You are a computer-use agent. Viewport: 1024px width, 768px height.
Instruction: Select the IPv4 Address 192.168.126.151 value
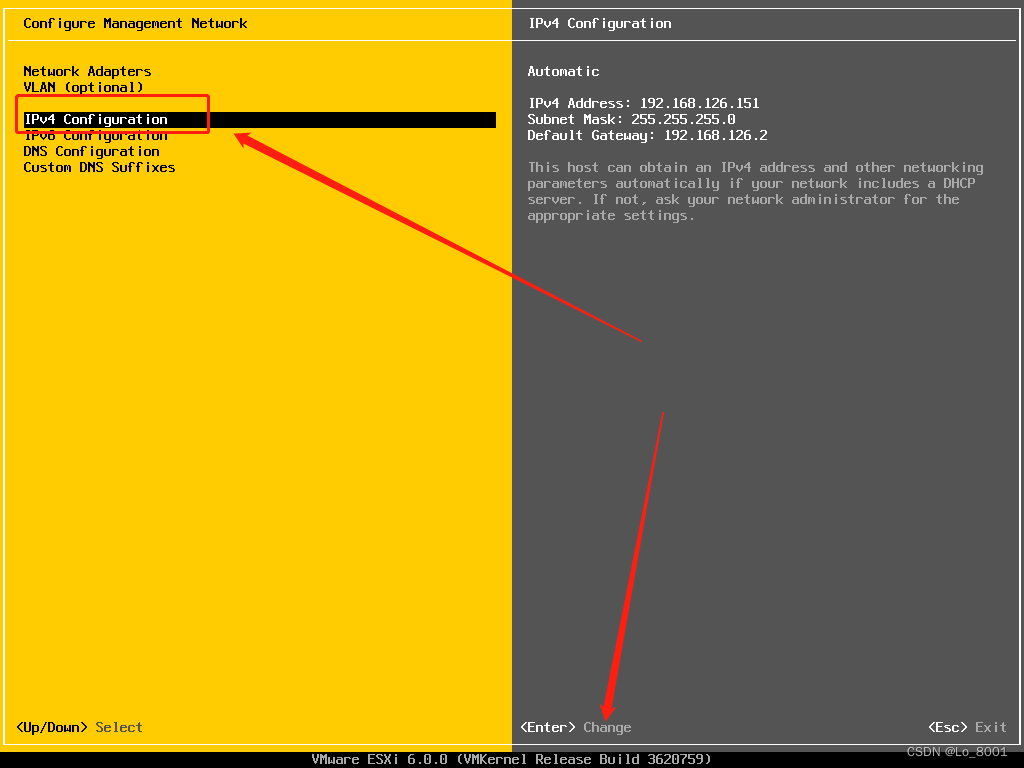click(645, 103)
